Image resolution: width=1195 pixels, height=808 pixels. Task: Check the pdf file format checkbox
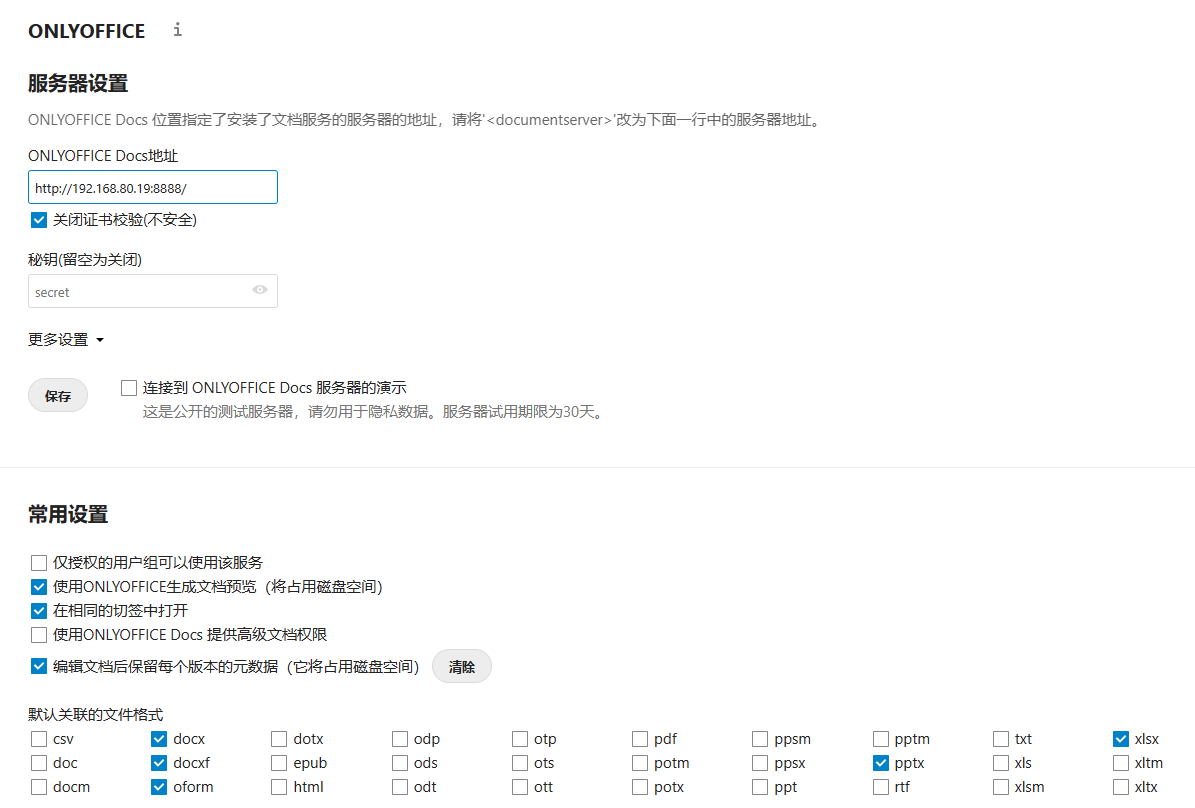[x=639, y=739]
